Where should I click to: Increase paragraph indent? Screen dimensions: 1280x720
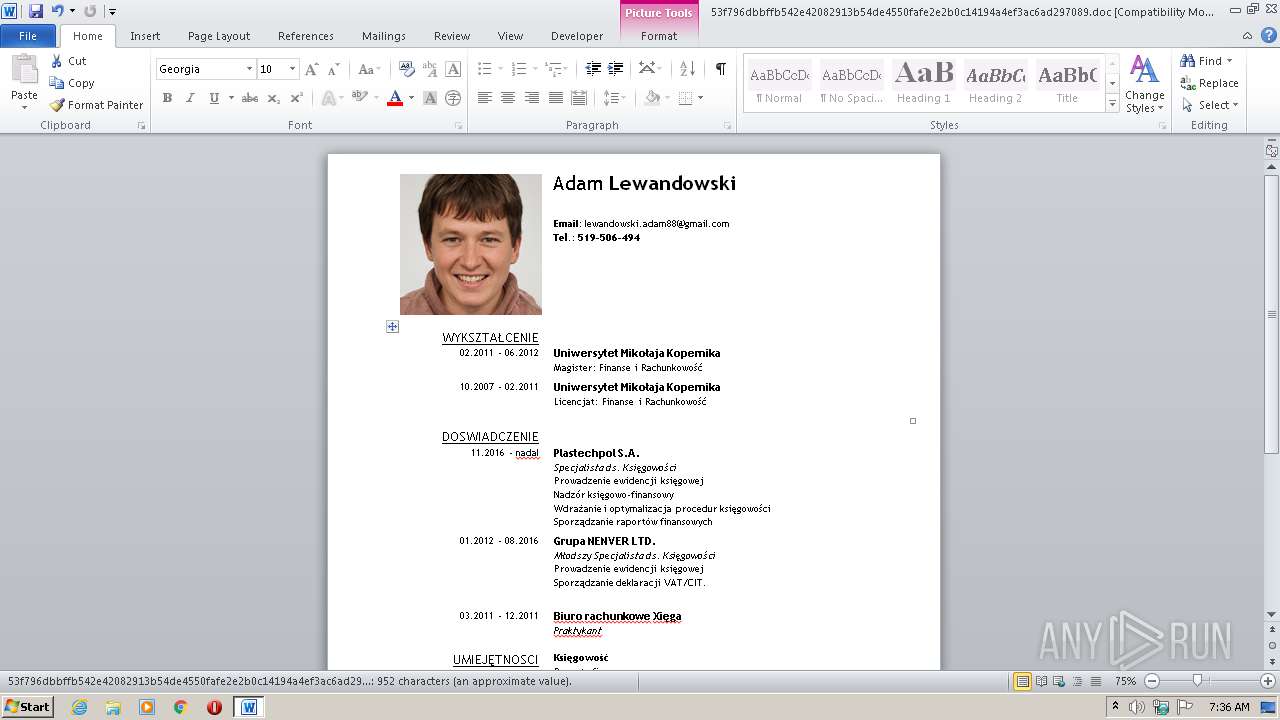[x=616, y=69]
